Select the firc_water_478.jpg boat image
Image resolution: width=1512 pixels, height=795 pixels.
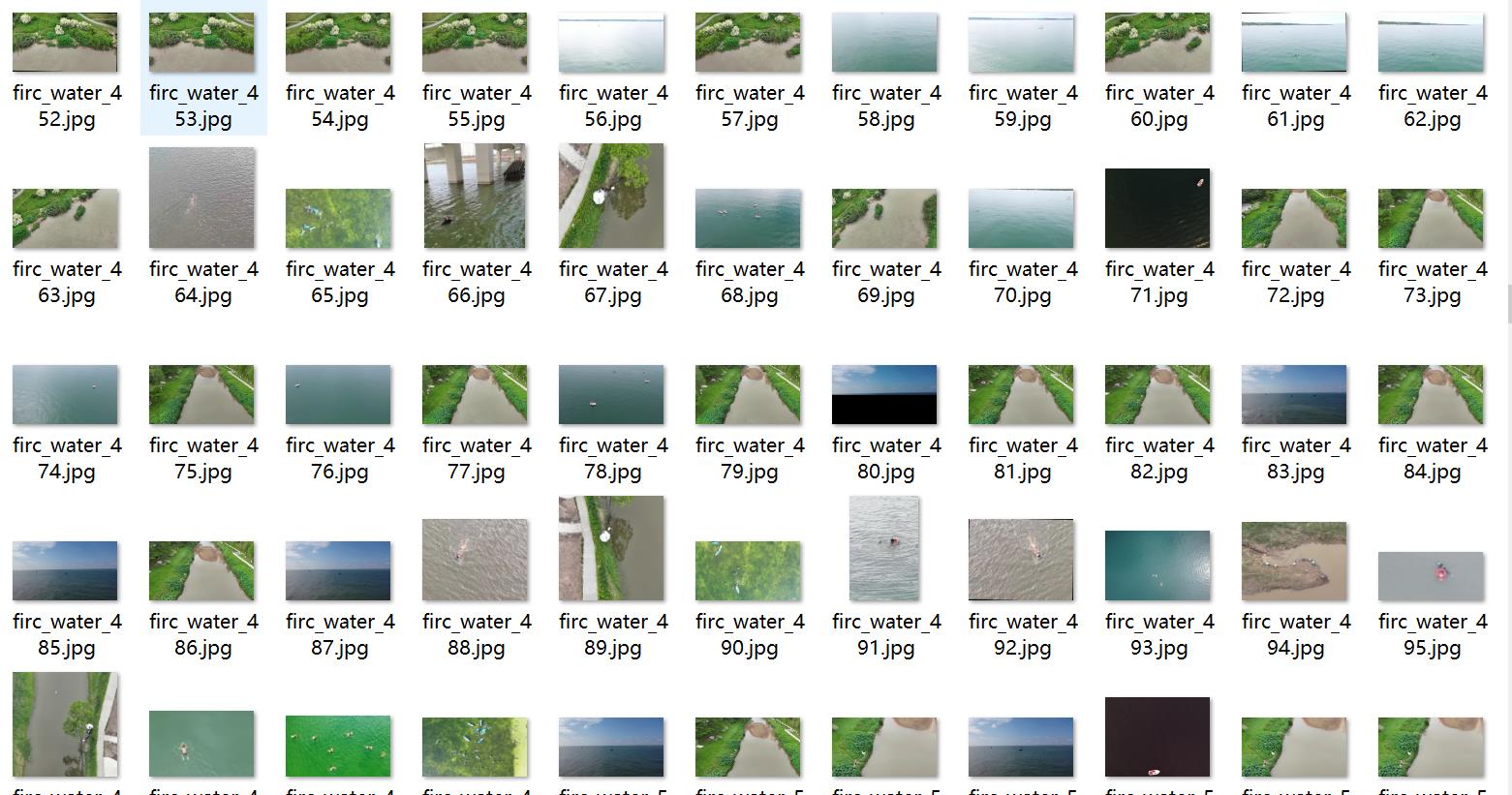coord(611,394)
